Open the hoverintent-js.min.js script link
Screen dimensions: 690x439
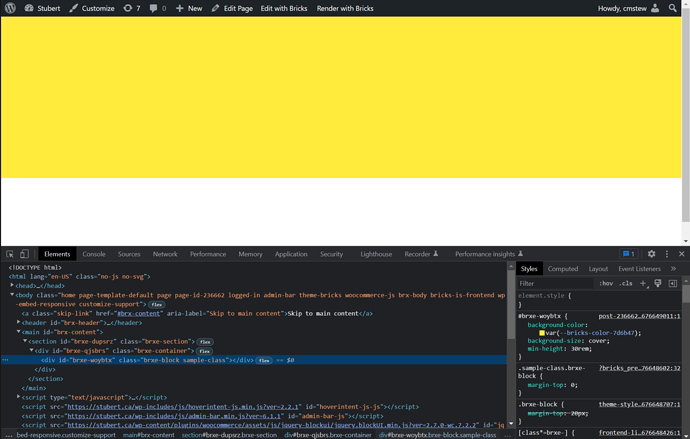[183, 407]
